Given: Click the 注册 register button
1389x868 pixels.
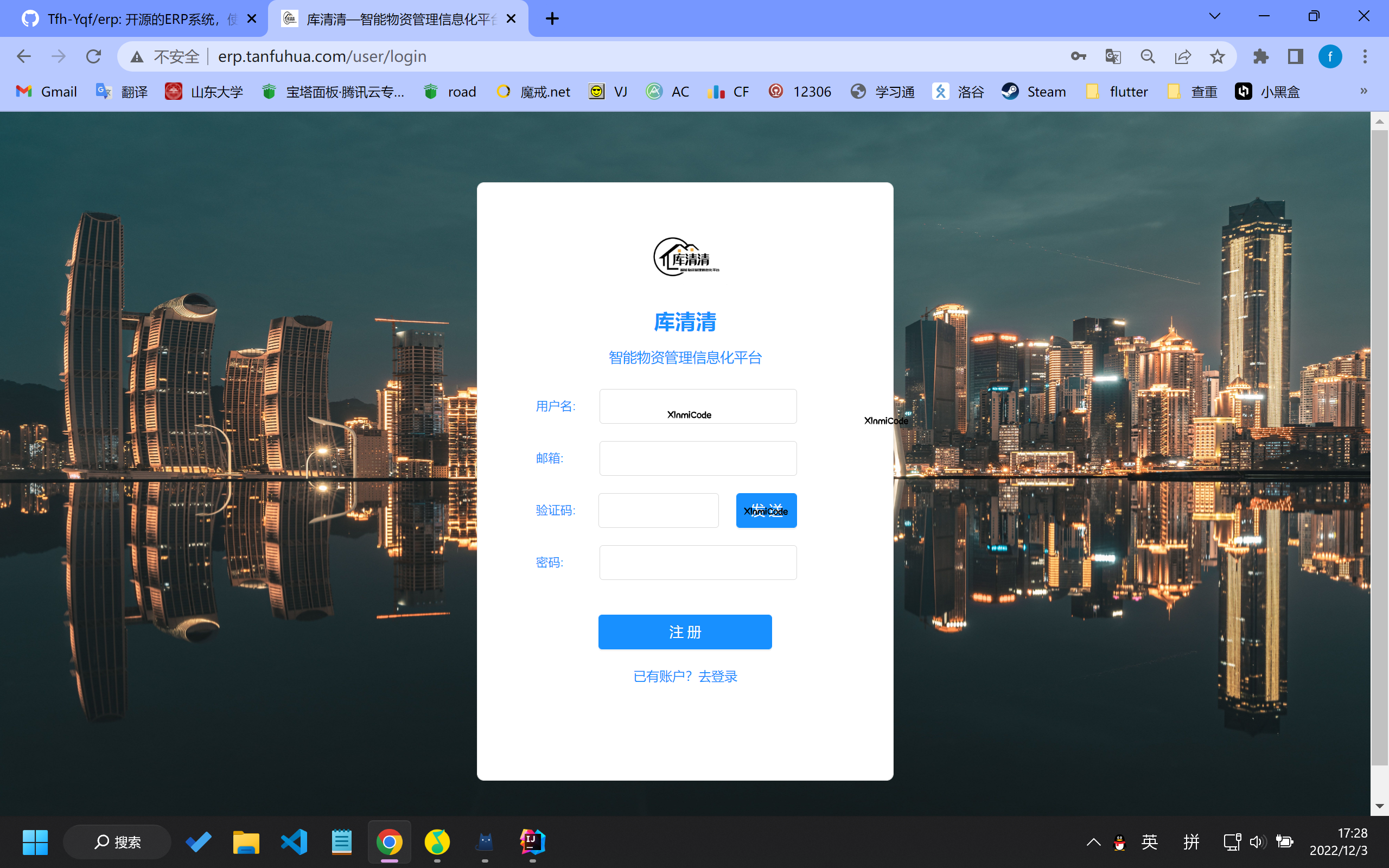Looking at the screenshot, I should pyautogui.click(x=684, y=631).
